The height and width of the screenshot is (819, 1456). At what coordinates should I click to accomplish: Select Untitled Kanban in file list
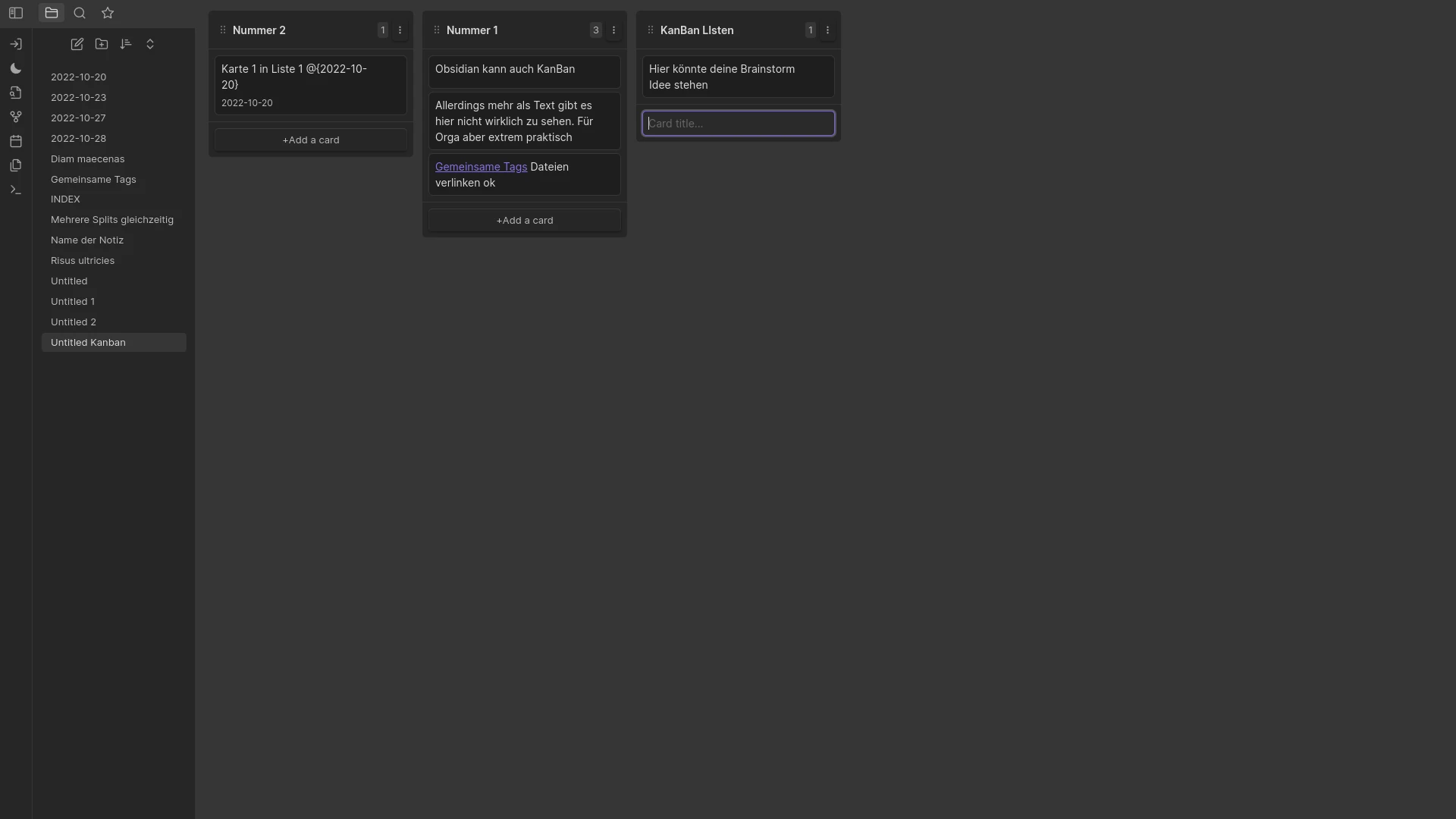pyautogui.click(x=114, y=343)
